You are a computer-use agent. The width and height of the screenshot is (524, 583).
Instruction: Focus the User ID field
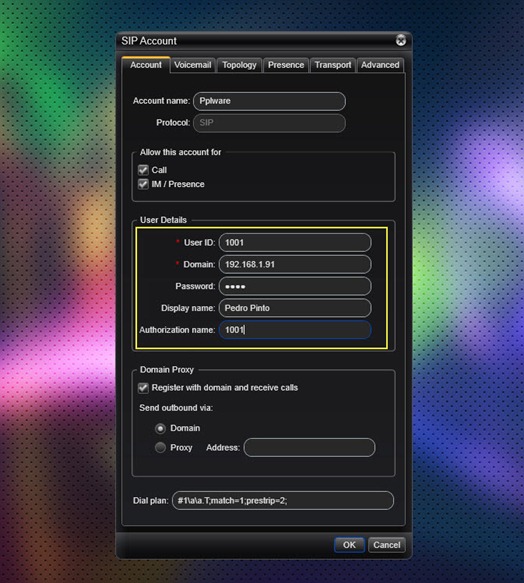(295, 242)
